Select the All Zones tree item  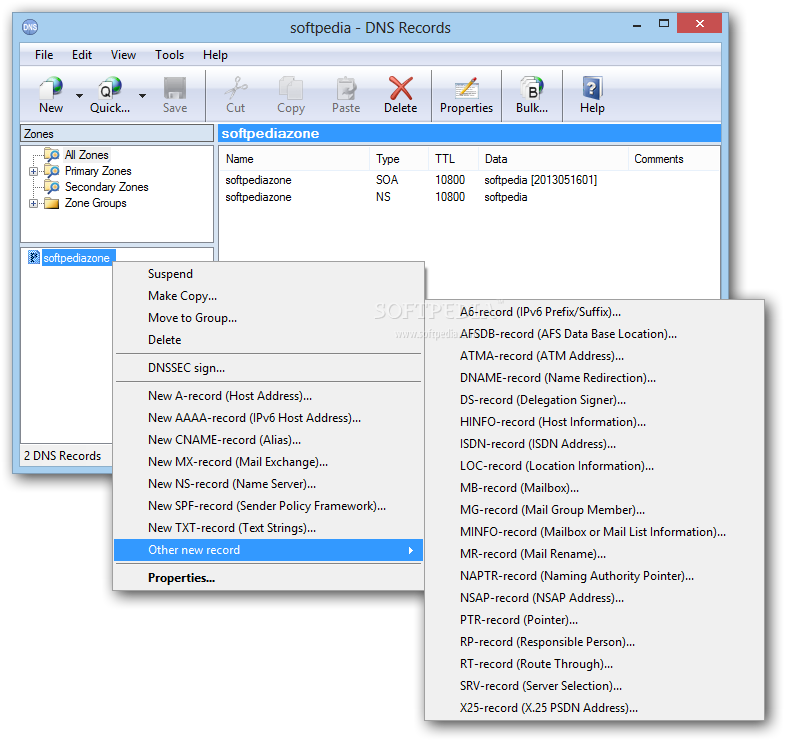87,155
